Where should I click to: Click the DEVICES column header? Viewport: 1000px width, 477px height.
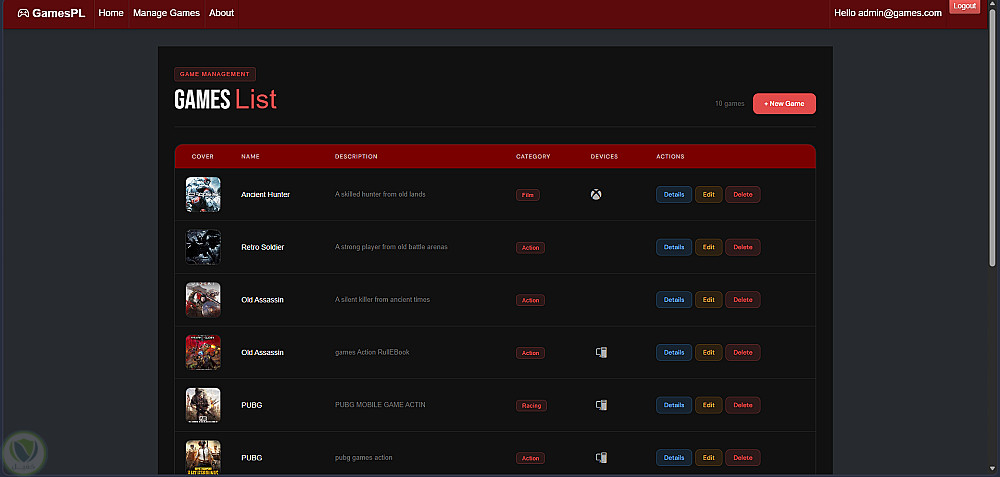click(604, 157)
